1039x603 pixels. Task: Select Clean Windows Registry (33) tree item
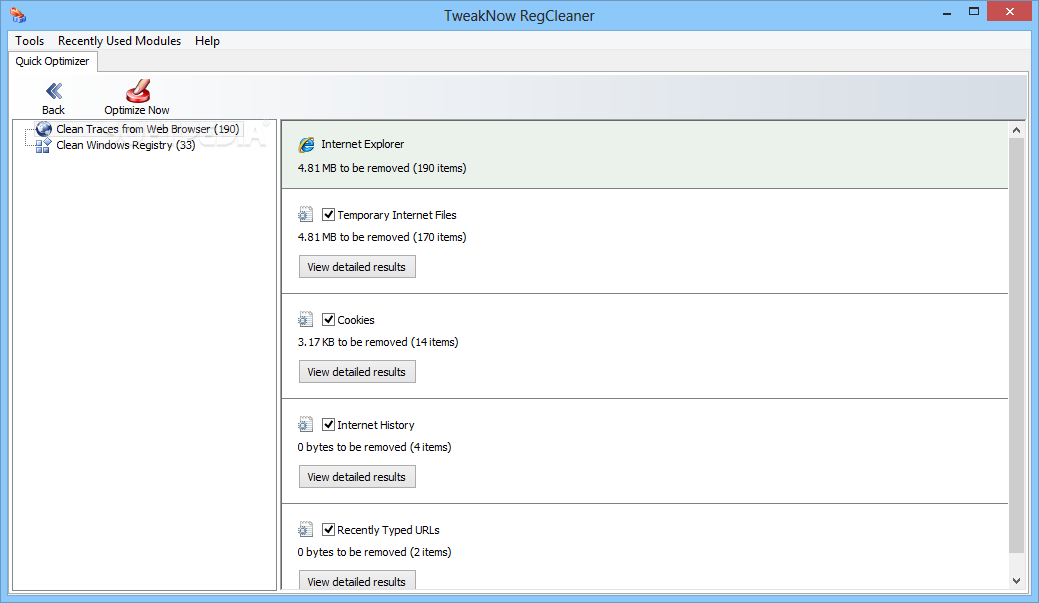pyautogui.click(x=126, y=145)
